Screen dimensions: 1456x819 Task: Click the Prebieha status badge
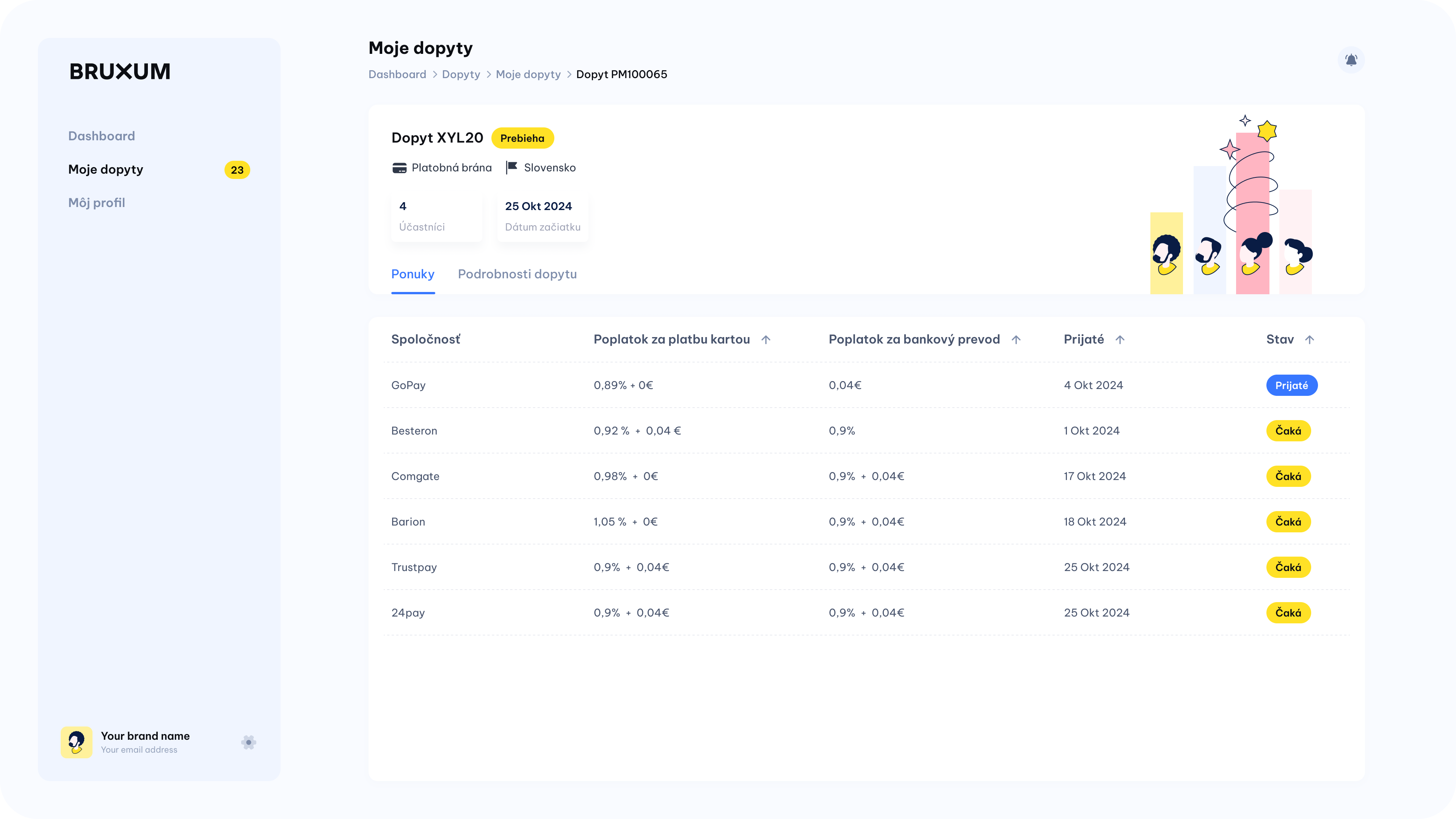pyautogui.click(x=522, y=138)
